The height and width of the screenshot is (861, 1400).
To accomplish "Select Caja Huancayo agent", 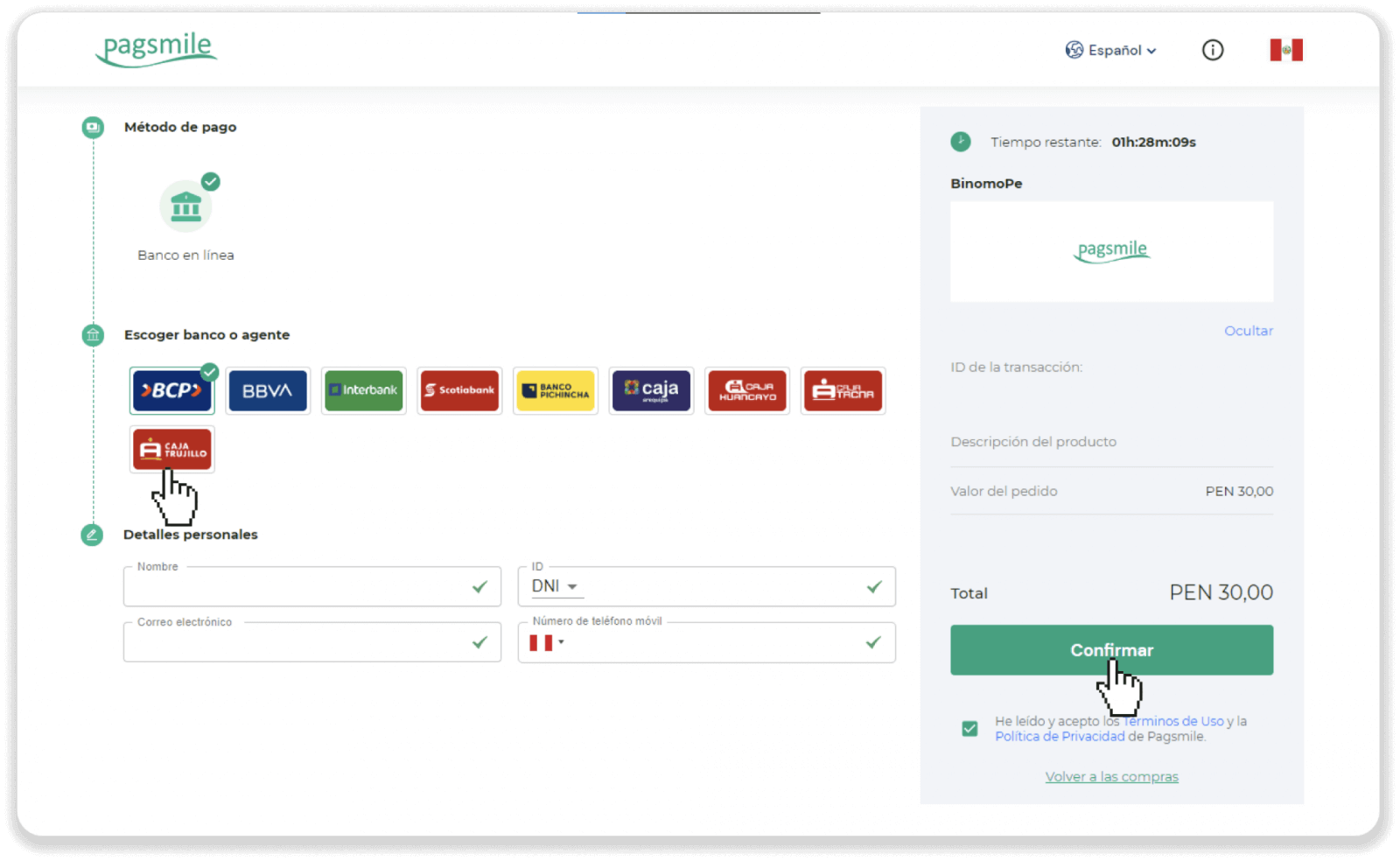I will click(x=747, y=390).
